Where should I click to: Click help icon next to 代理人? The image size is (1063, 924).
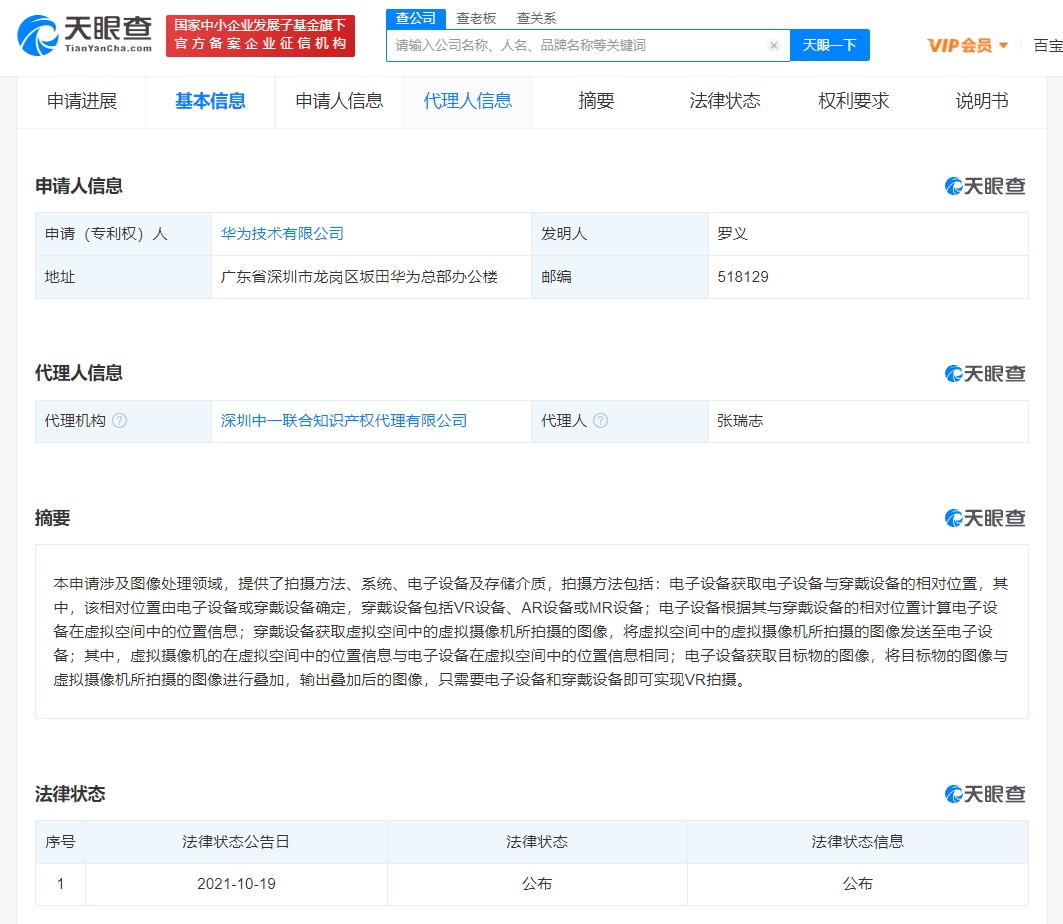[601, 421]
